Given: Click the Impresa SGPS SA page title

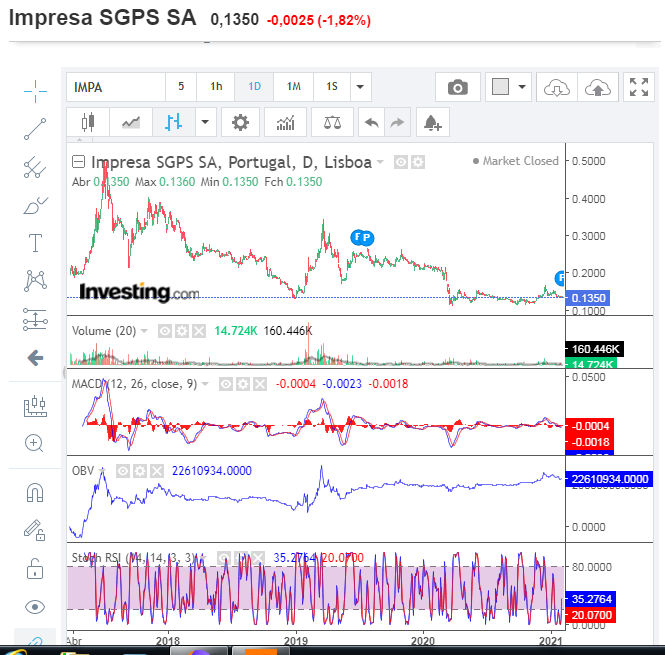Looking at the screenshot, I should point(102,18).
